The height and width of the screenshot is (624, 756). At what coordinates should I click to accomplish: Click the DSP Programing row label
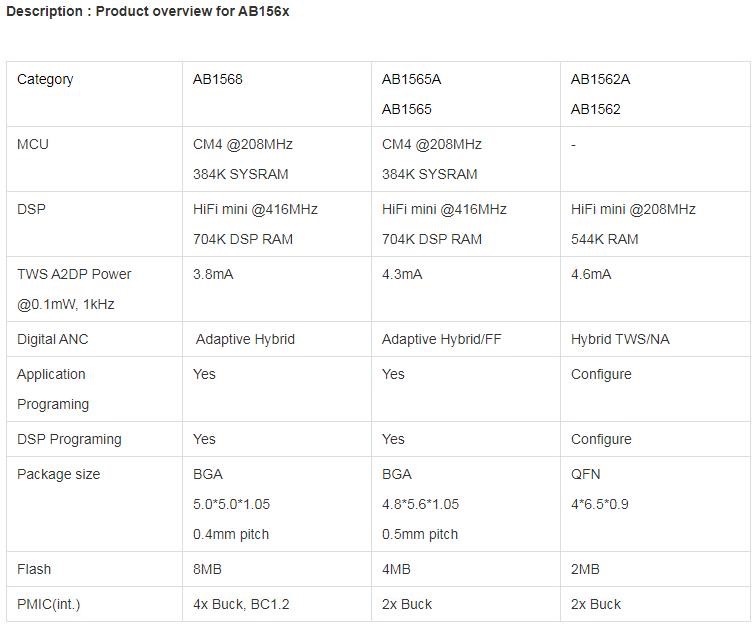[x=69, y=440]
